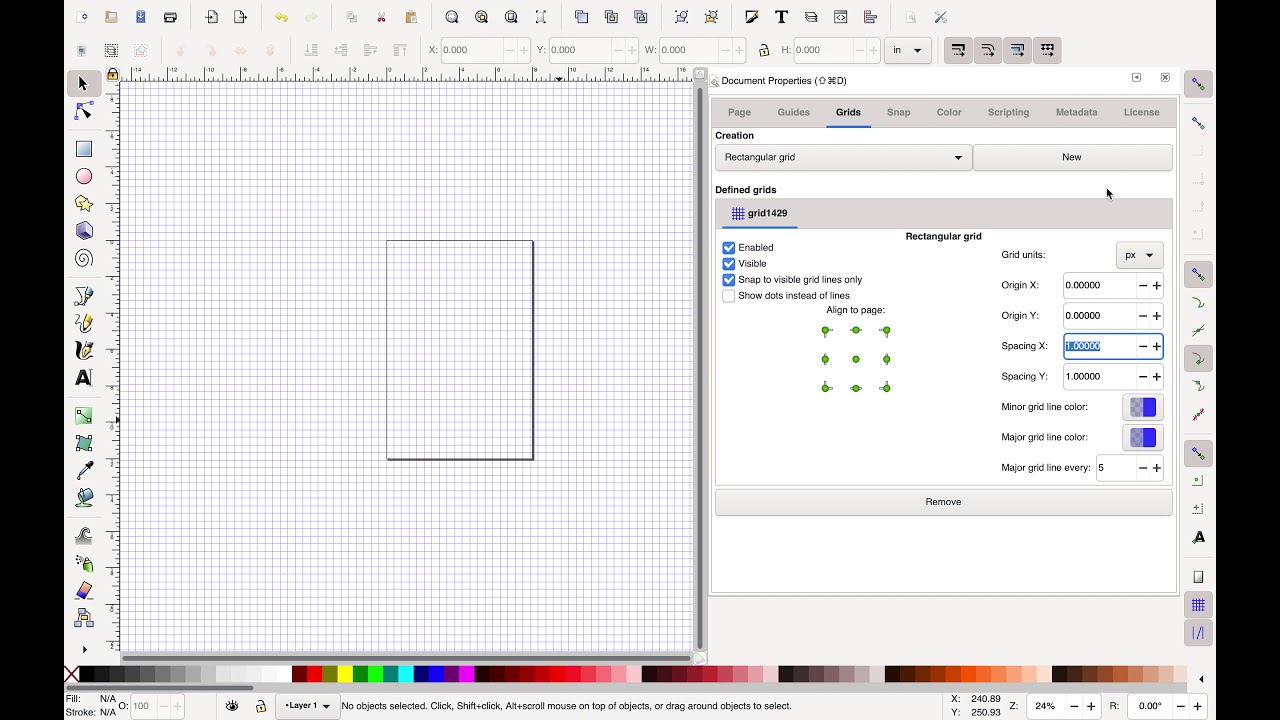Select the Spiral tool
Viewport: 1280px width, 720px height.
(x=84, y=258)
